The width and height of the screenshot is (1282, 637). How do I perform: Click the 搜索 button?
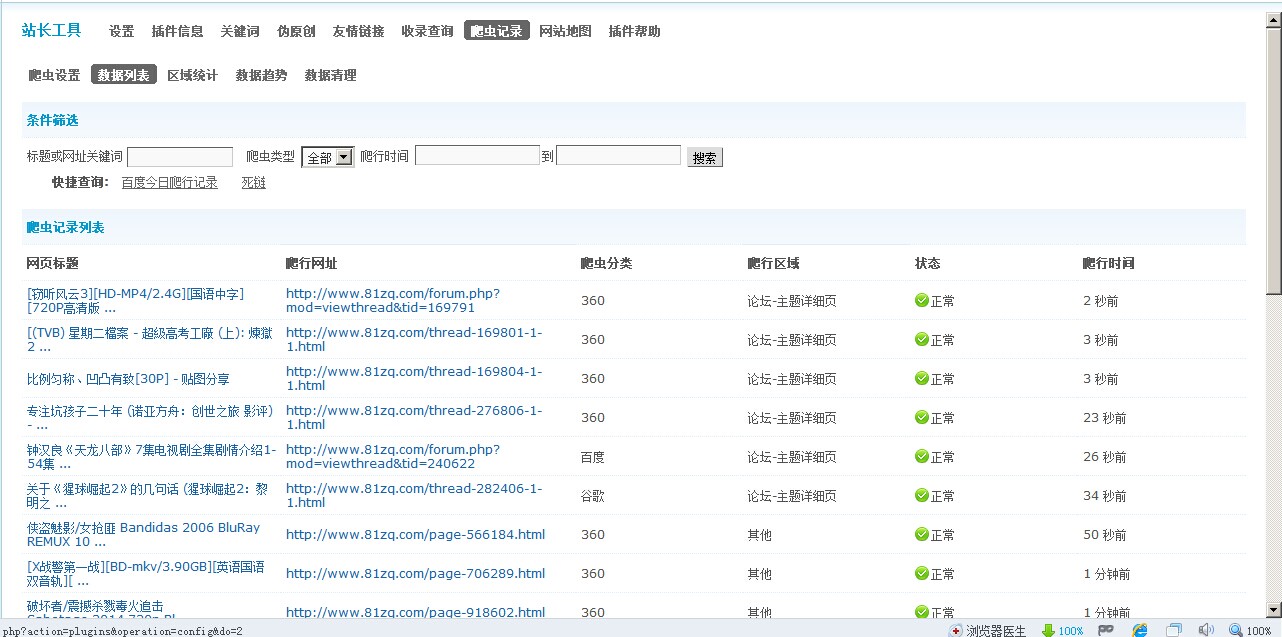click(705, 157)
